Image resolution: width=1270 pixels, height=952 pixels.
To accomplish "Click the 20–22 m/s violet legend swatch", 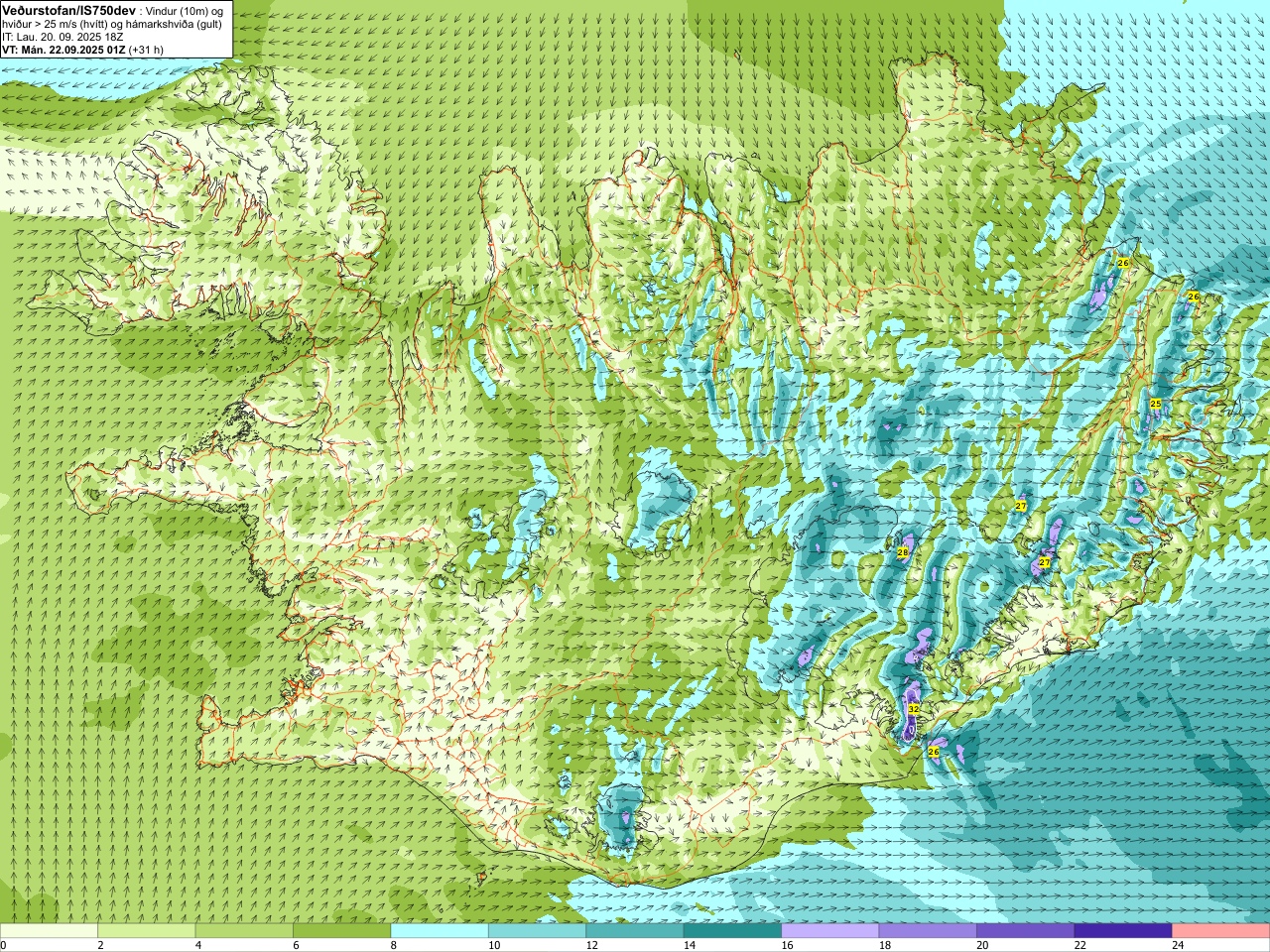I will (x=1025, y=931).
